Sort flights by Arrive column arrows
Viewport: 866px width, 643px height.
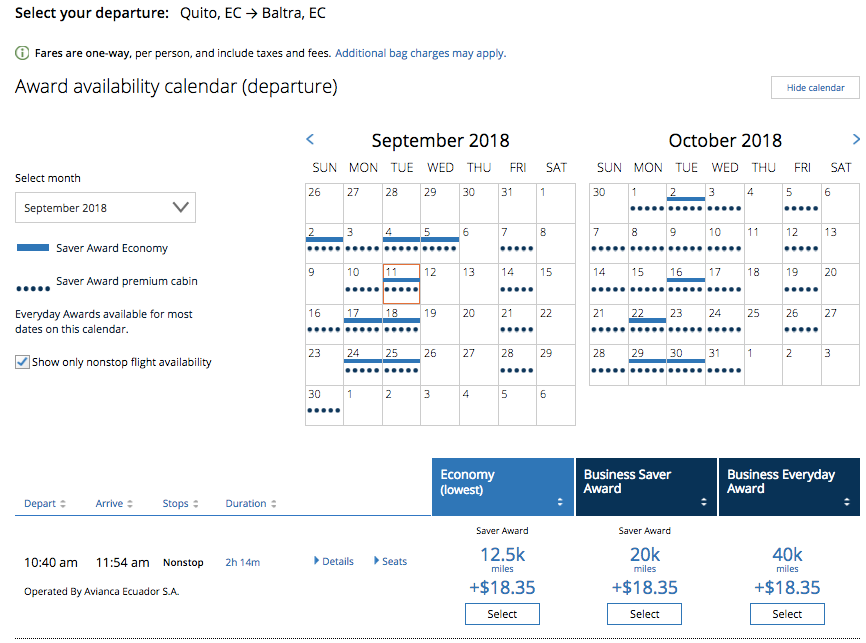pyautogui.click(x=130, y=504)
